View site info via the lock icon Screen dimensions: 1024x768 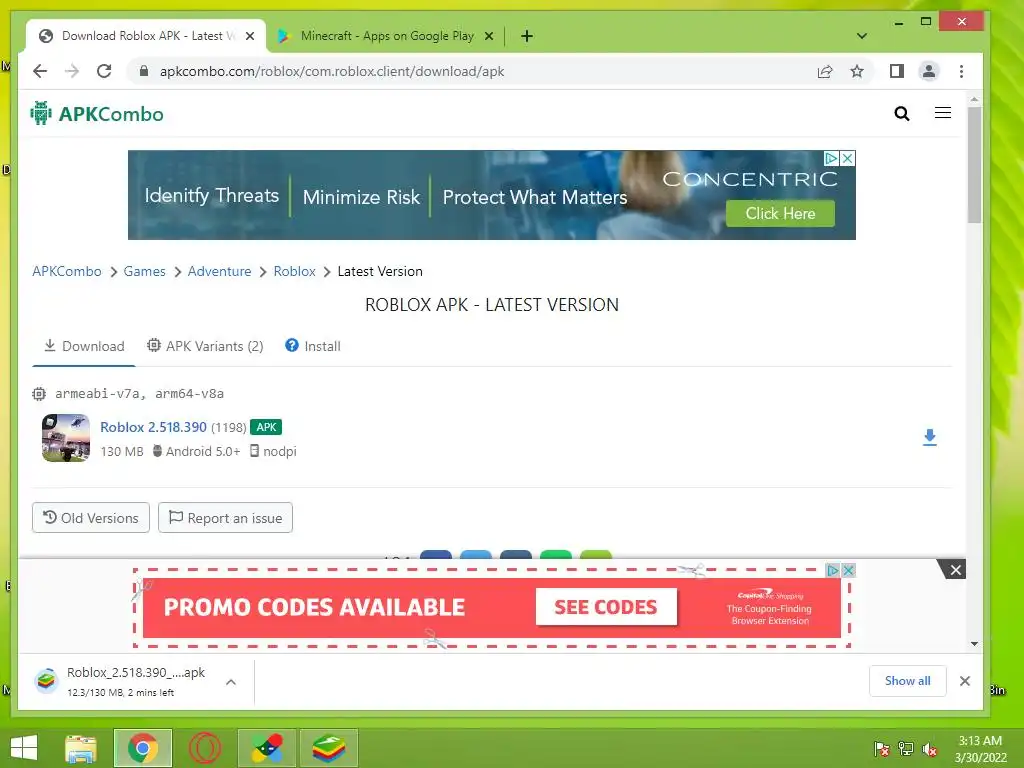(144, 71)
